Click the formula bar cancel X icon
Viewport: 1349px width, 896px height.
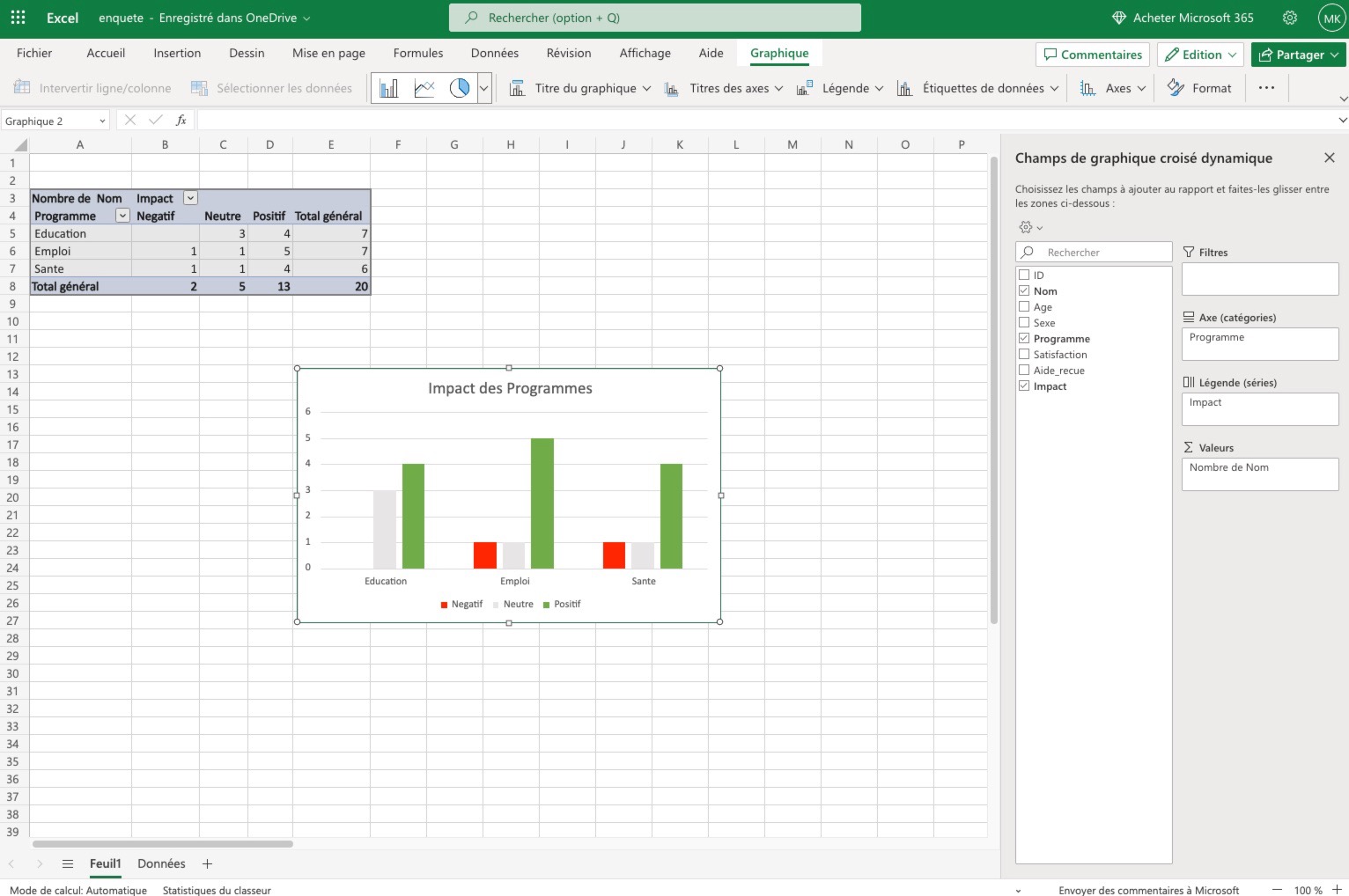click(129, 121)
